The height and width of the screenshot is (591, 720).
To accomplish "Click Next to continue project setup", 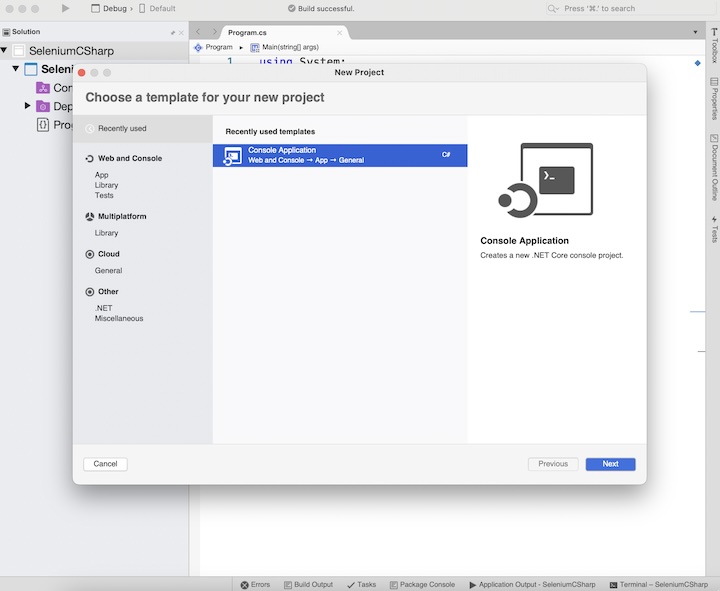I will [x=610, y=464].
